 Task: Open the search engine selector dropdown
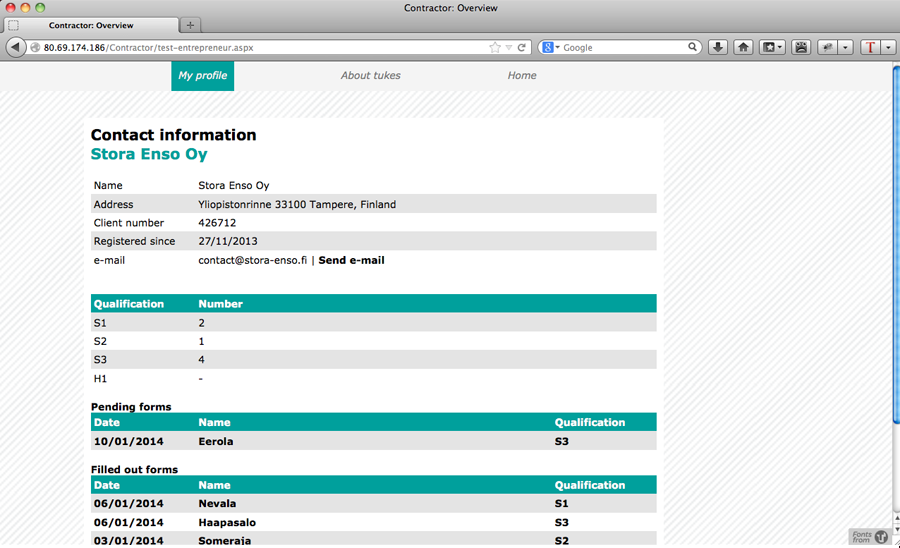550,47
